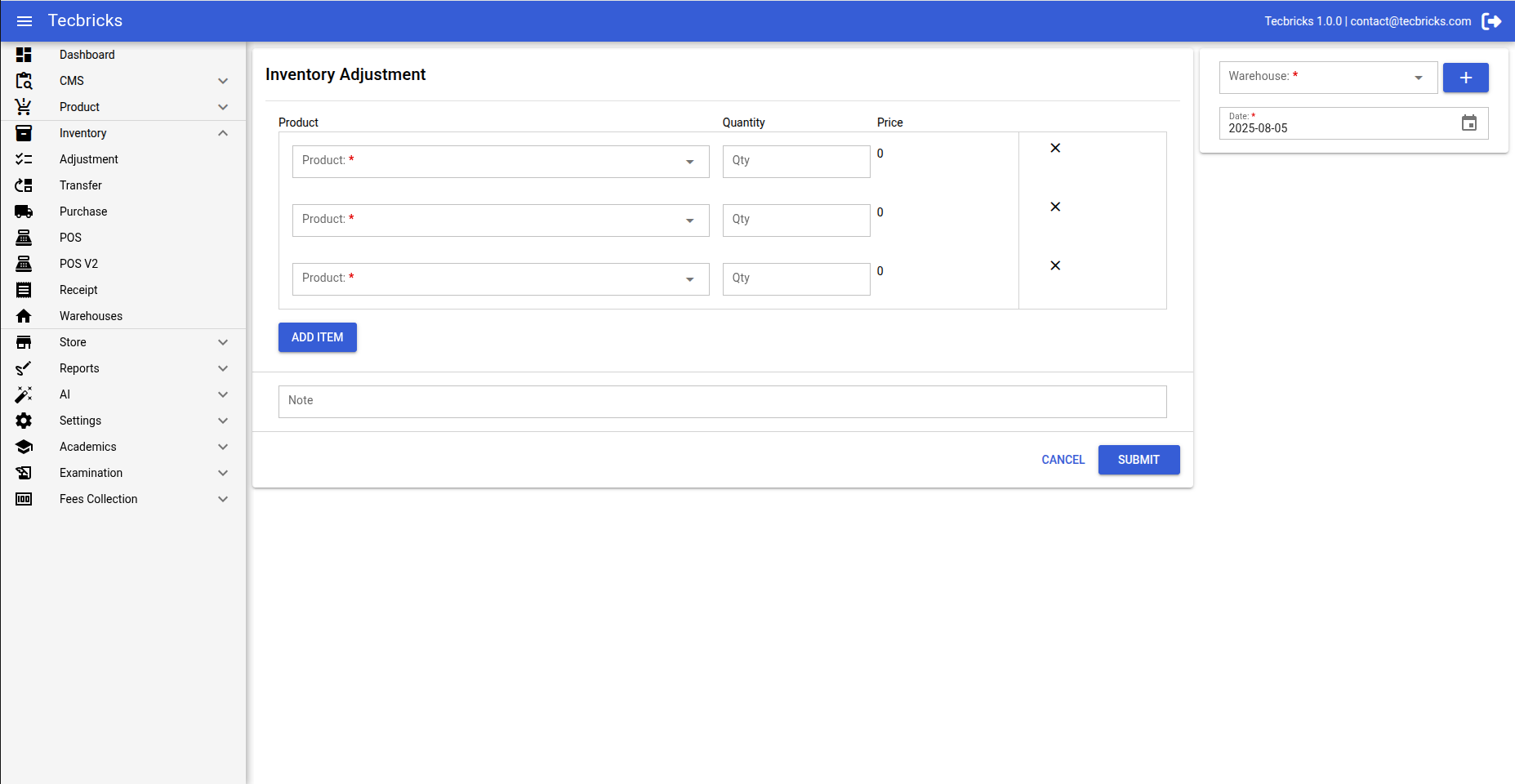Screen dimensions: 1515x784
Task: Click the logout icon in header
Action: tap(1491, 21)
